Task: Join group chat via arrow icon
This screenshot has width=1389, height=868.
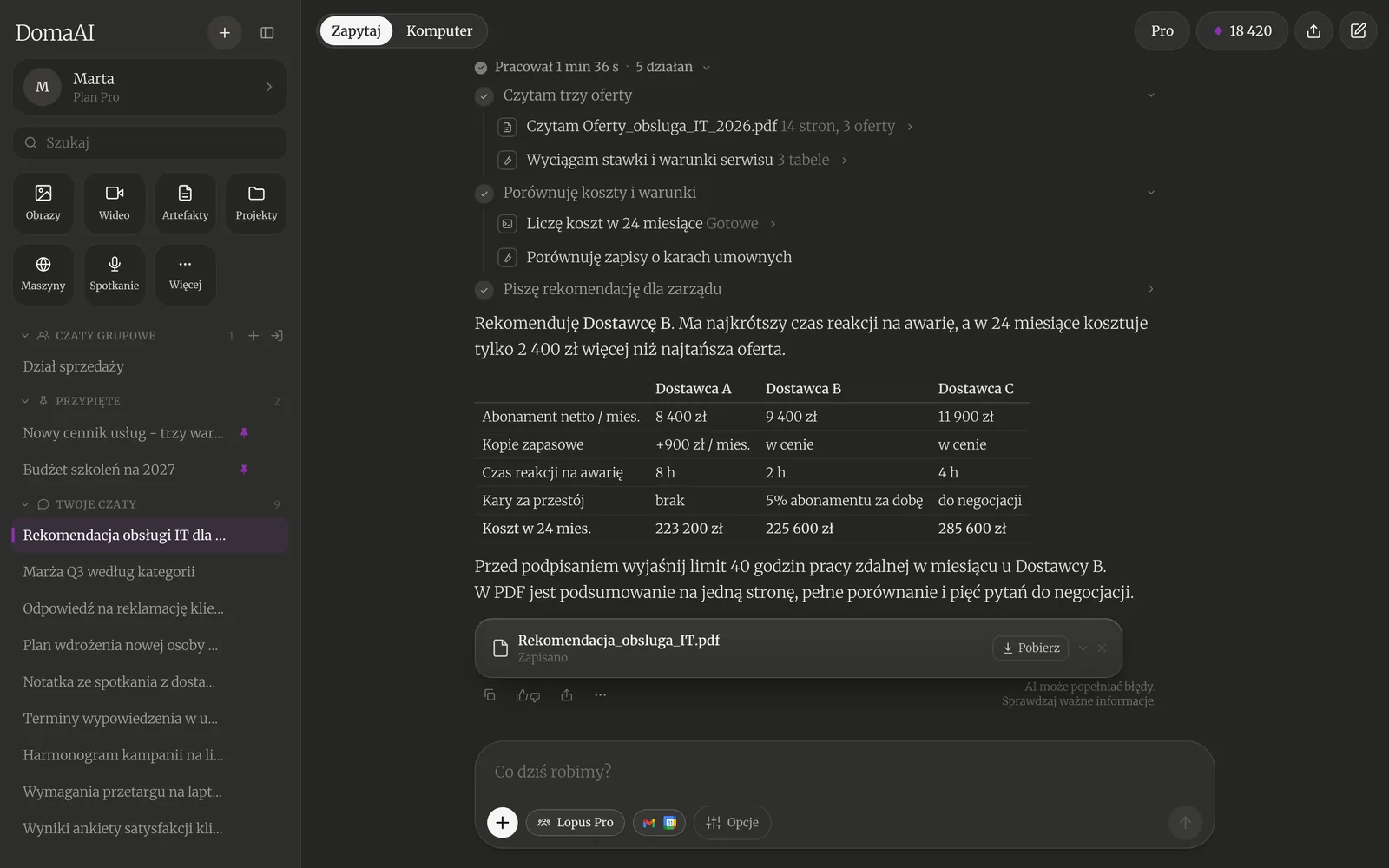Action: 277,336
